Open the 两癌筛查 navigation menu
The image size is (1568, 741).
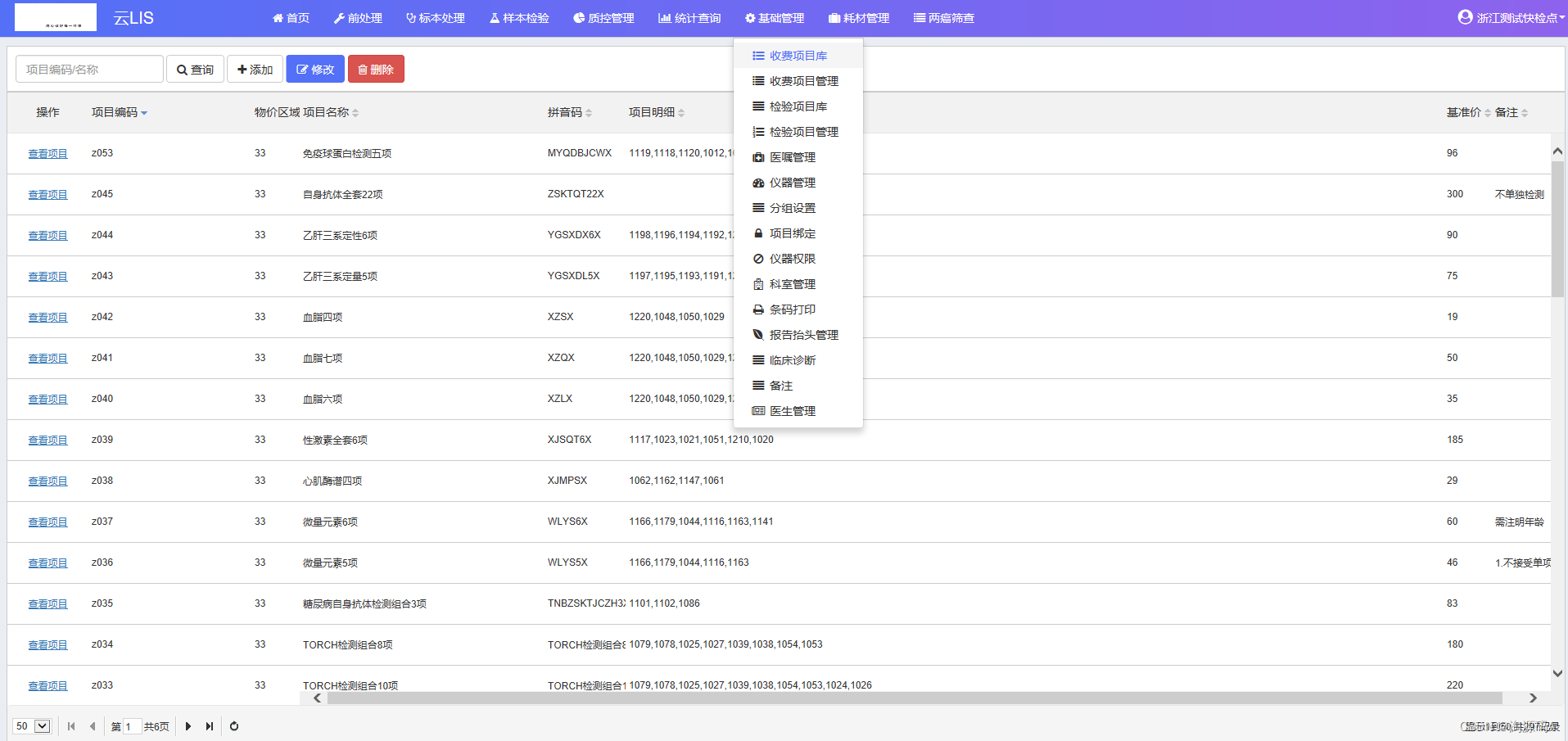coord(944,18)
